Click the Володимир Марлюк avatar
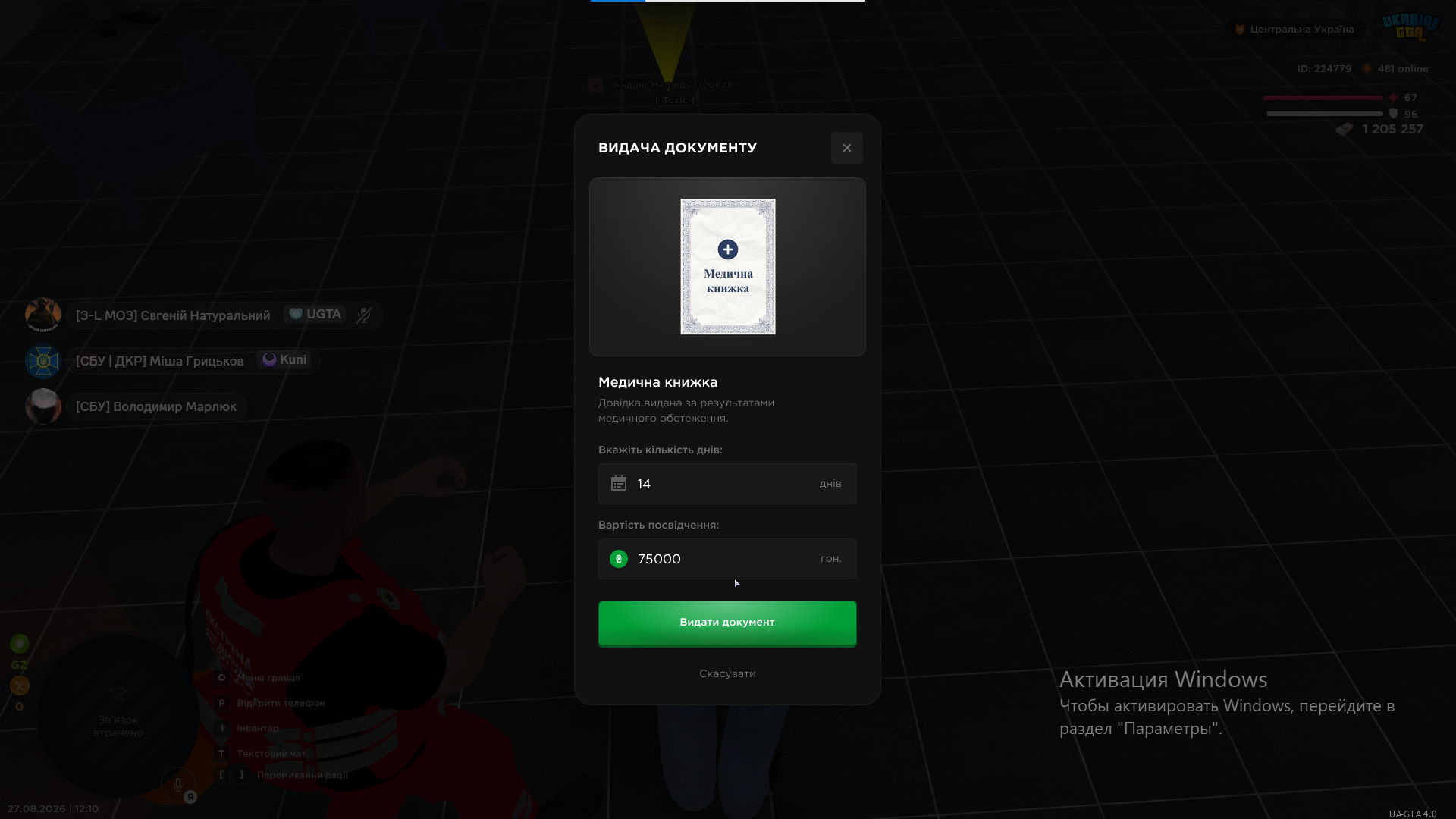The height and width of the screenshot is (819, 1456). [43, 406]
